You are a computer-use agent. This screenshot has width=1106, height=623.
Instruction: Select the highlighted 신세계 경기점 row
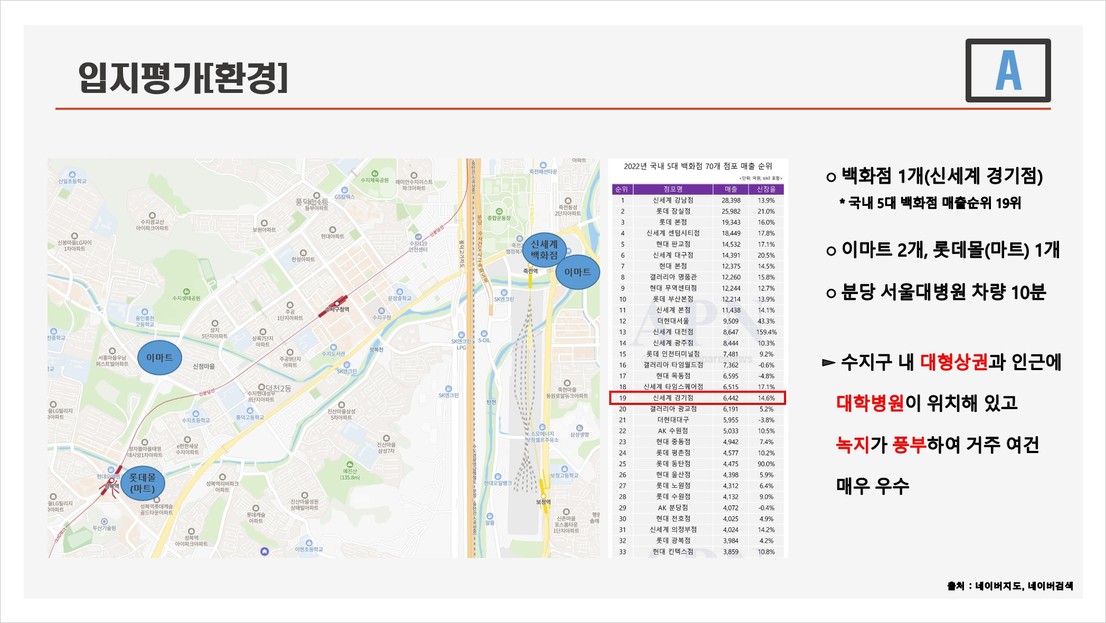698,398
